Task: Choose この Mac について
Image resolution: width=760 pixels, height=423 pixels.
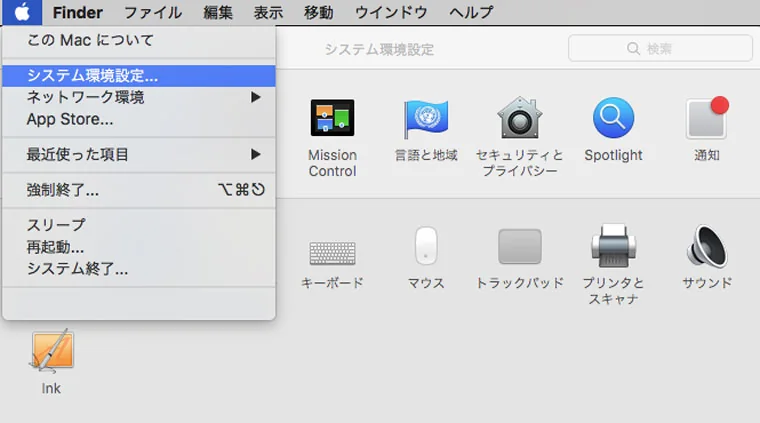Action: 139,40
